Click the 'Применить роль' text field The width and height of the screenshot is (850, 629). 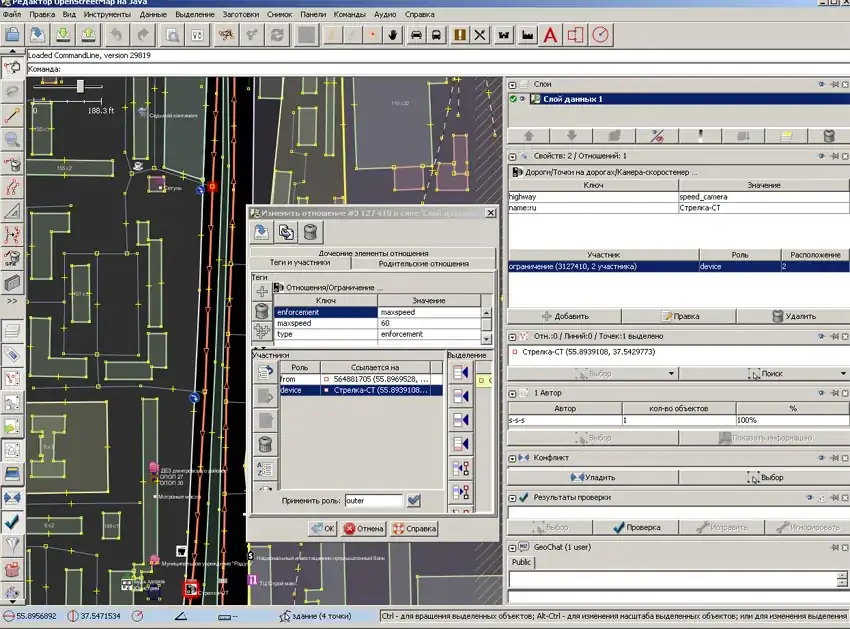pyautogui.click(x=373, y=500)
